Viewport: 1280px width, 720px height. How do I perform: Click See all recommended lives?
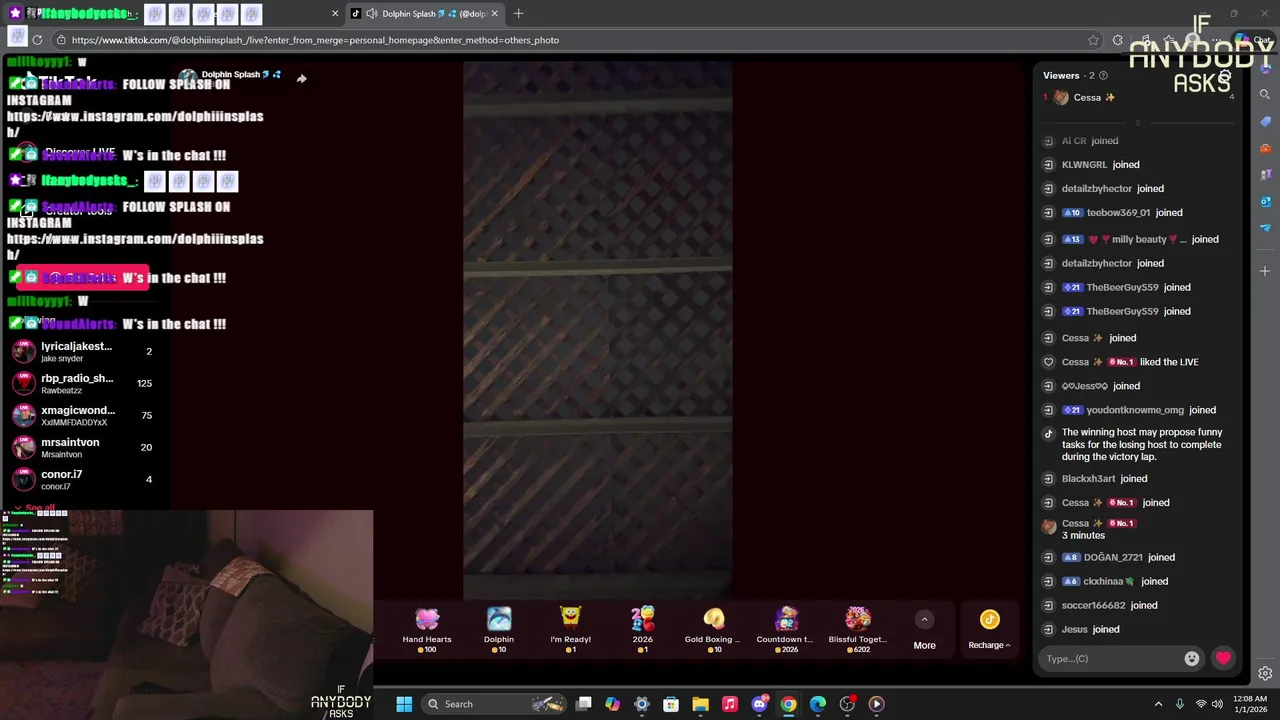click(x=35, y=508)
